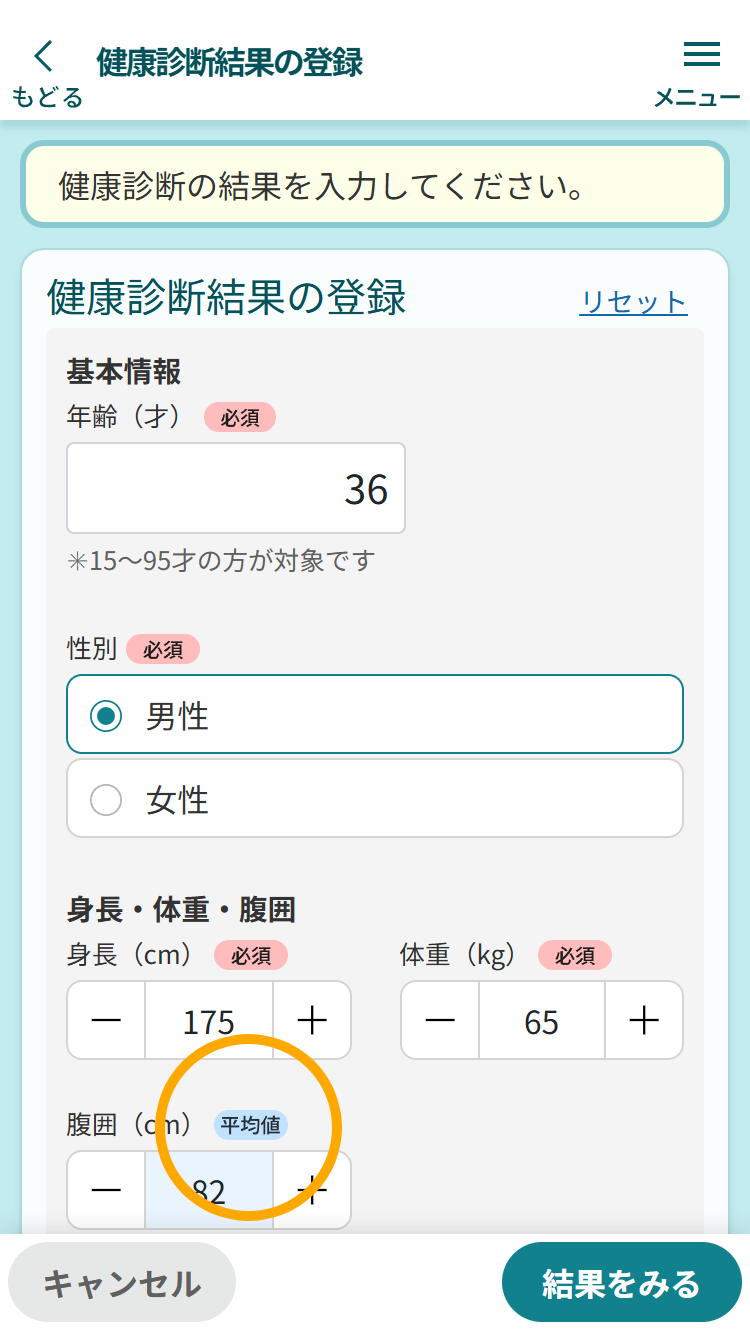The width and height of the screenshot is (750, 1334).
Task: Click the weight value field showing 65
Action: click(x=541, y=1020)
